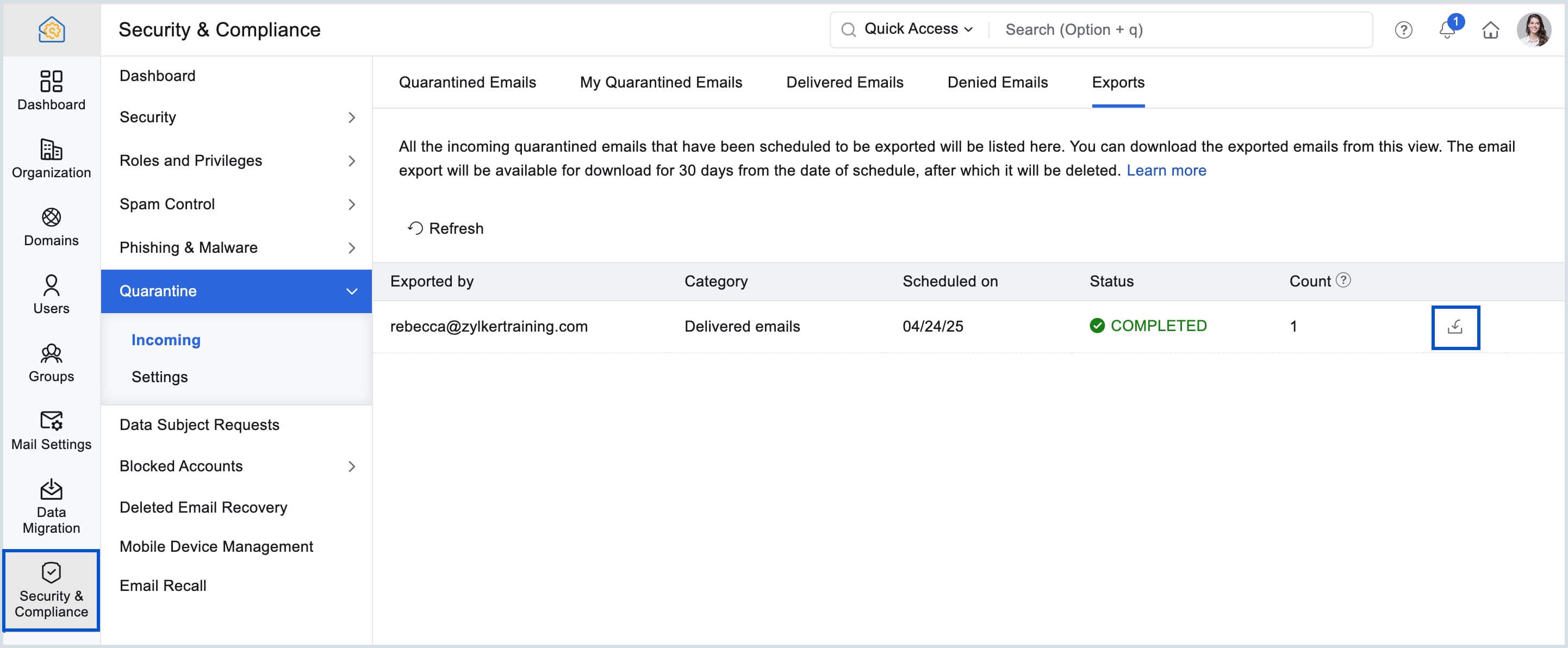The width and height of the screenshot is (1568, 648).
Task: Click the help question mark icon
Action: pyautogui.click(x=1403, y=30)
